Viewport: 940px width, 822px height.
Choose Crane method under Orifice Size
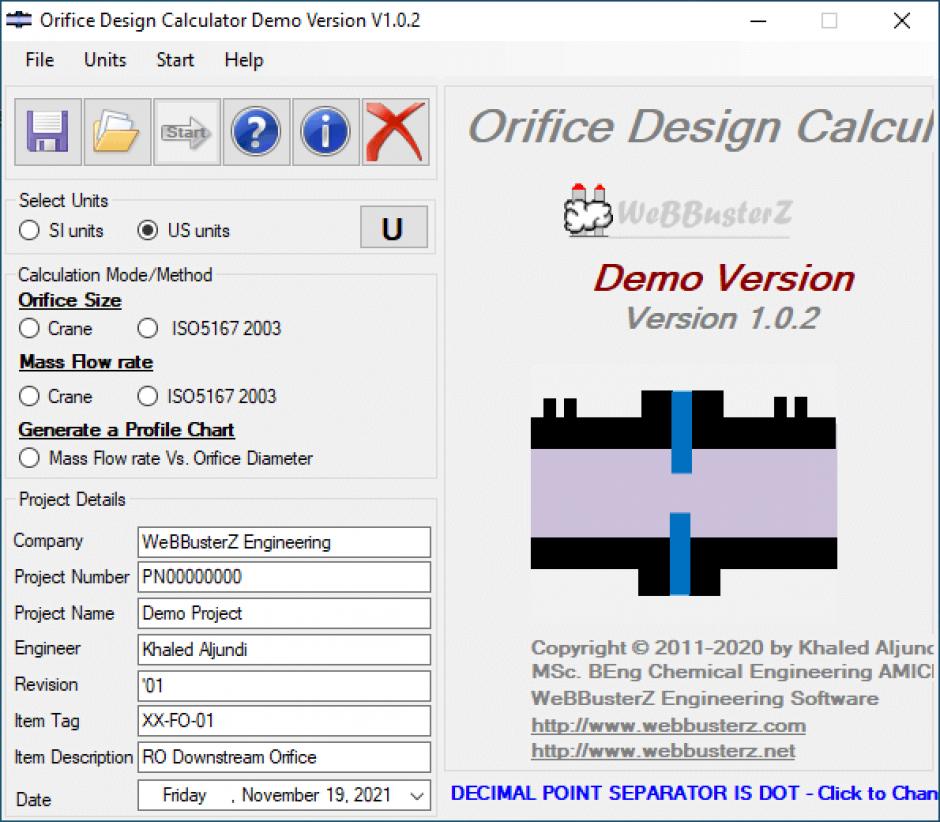29,328
